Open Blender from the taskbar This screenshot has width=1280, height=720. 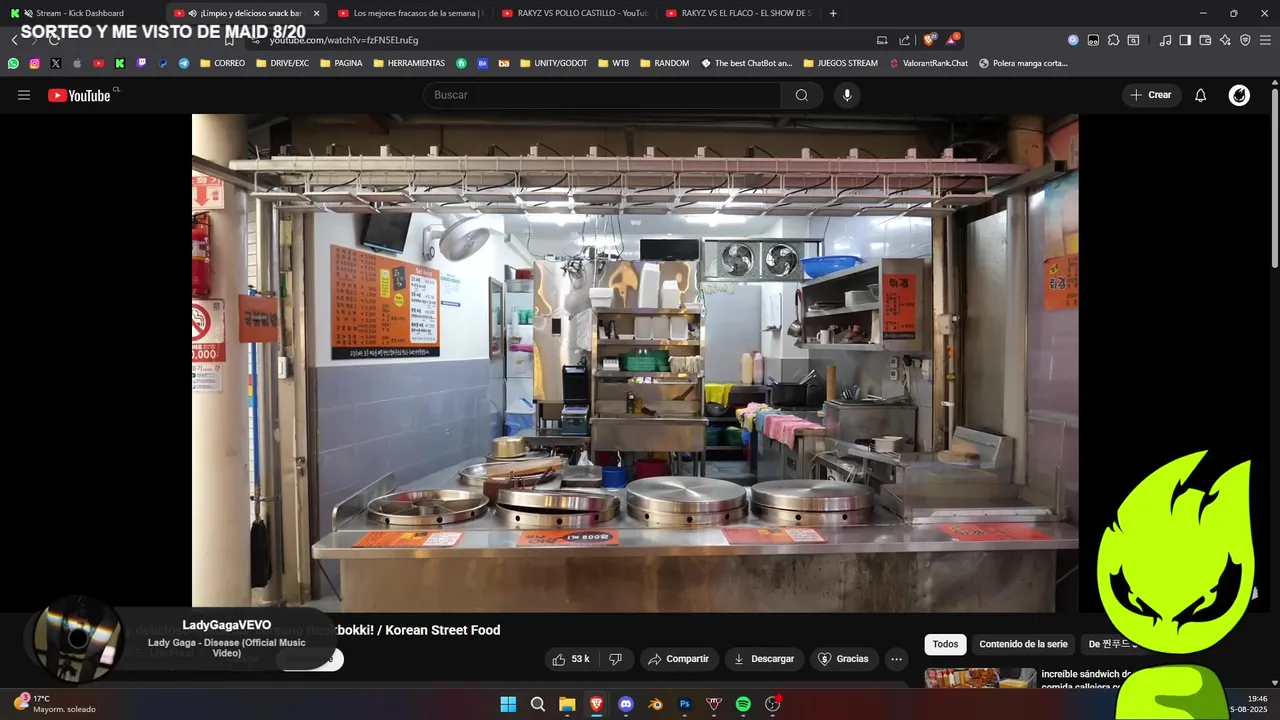click(655, 704)
